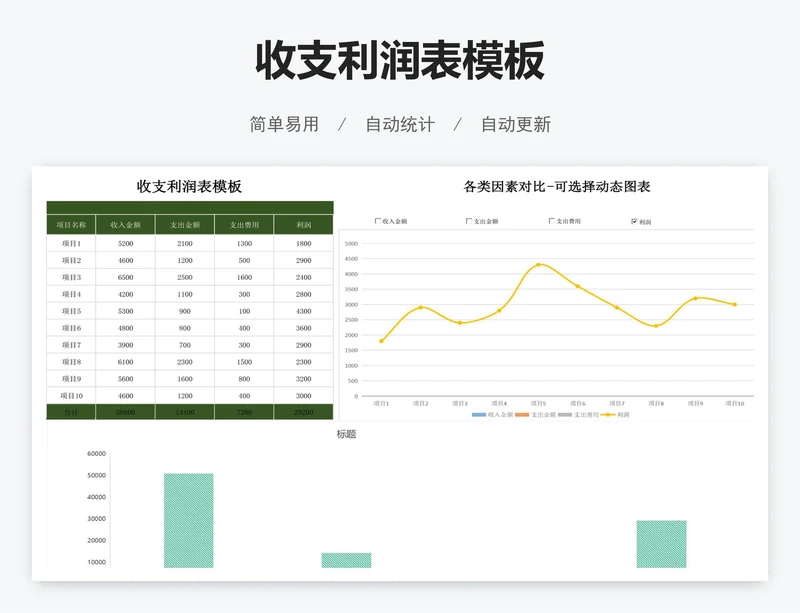Click the 60000 label on the bar chart axis
This screenshot has height=613, width=800.
(96, 453)
